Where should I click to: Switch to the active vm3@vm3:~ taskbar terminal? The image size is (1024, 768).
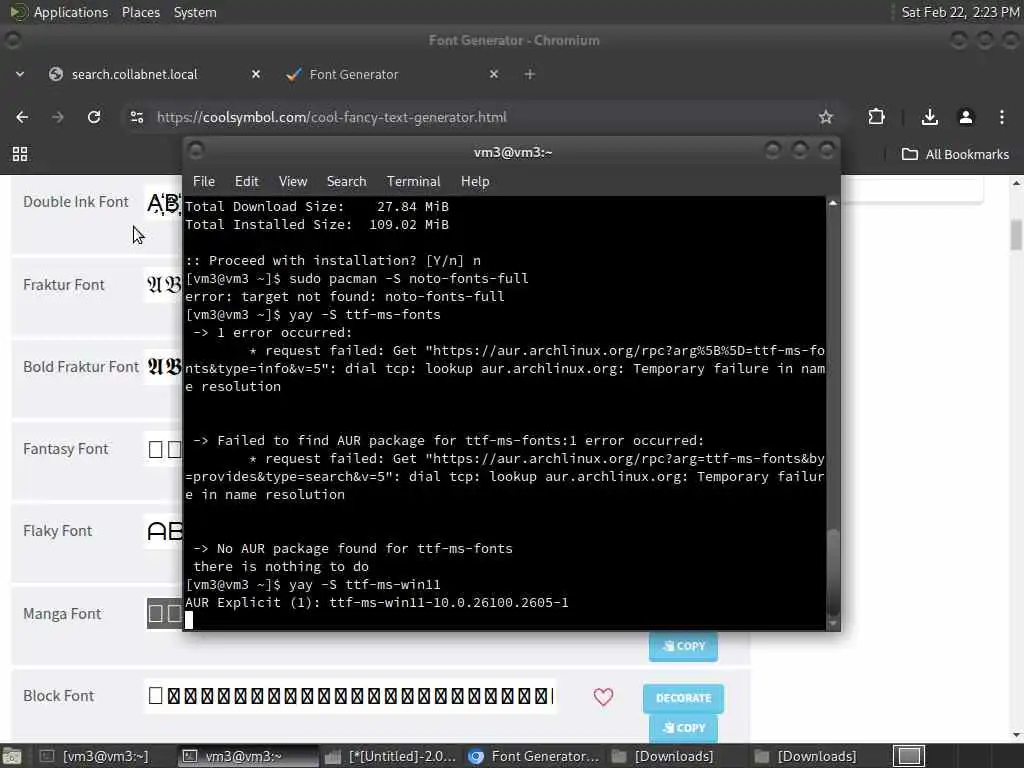pos(248,756)
